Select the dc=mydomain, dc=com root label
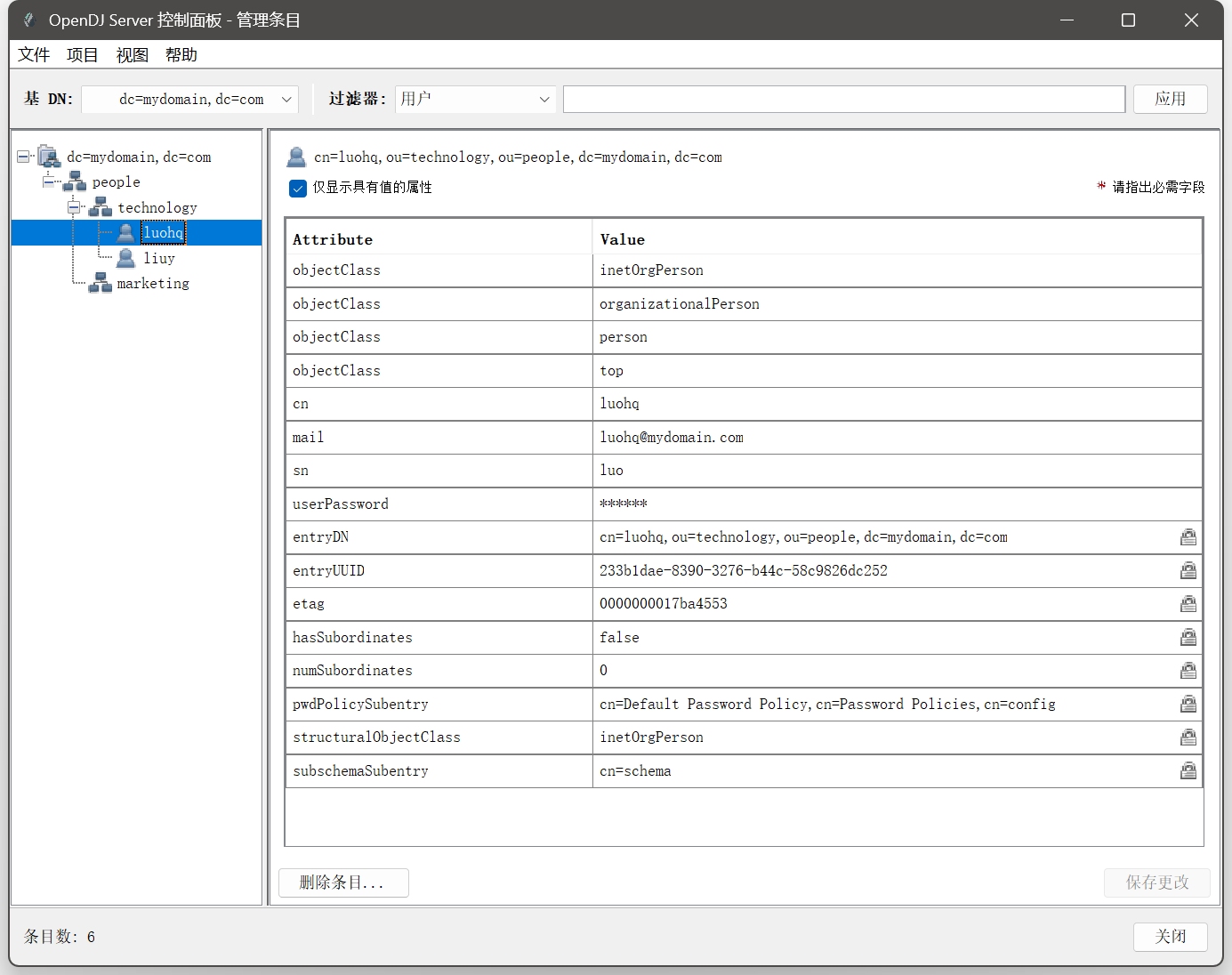Screen dimensions: 1232x975 tap(139, 157)
